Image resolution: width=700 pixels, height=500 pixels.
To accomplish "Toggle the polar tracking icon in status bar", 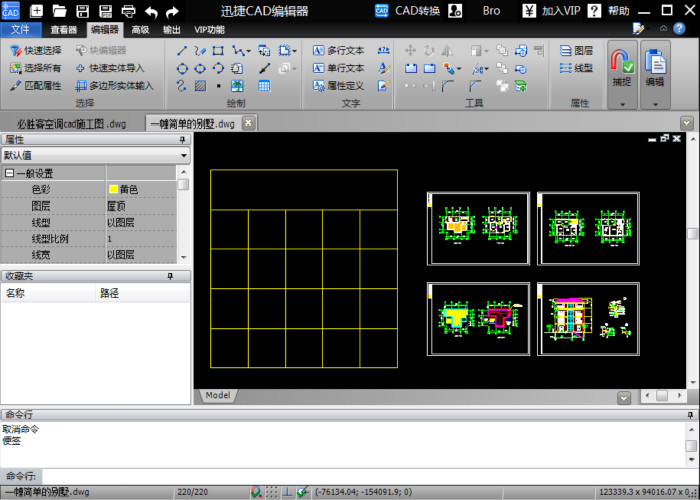I will 303,492.
